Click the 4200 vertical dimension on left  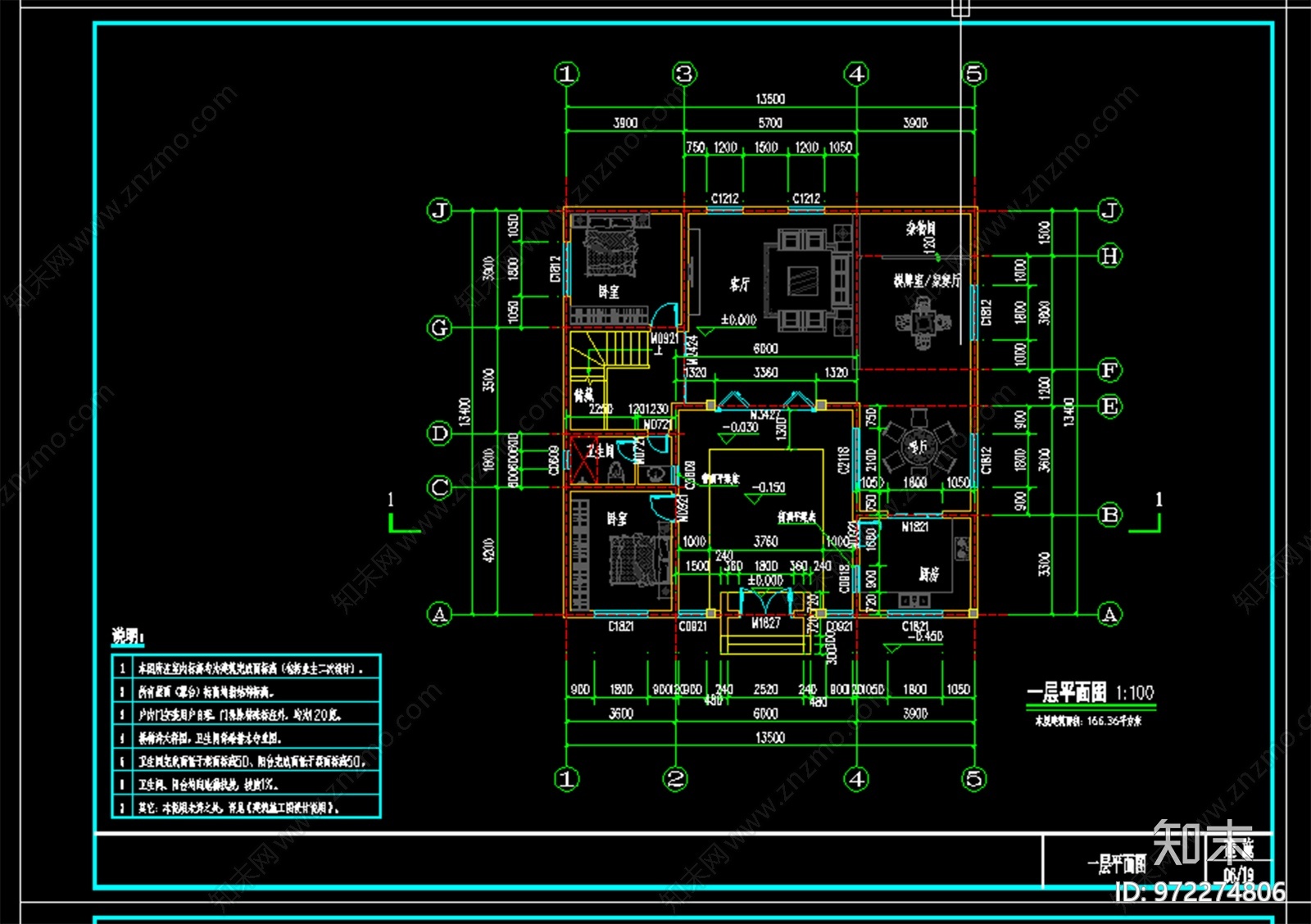tap(489, 550)
